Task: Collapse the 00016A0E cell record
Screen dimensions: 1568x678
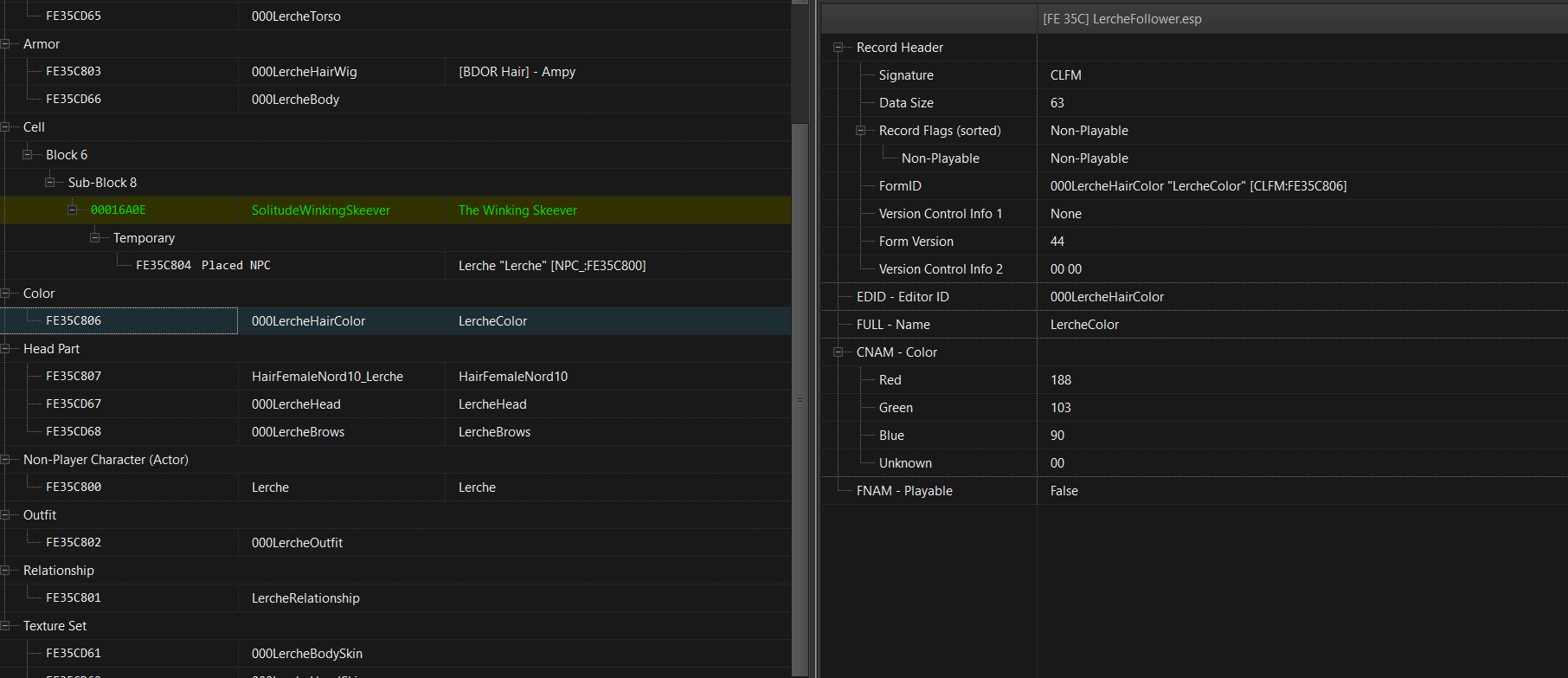Action: pyautogui.click(x=73, y=210)
